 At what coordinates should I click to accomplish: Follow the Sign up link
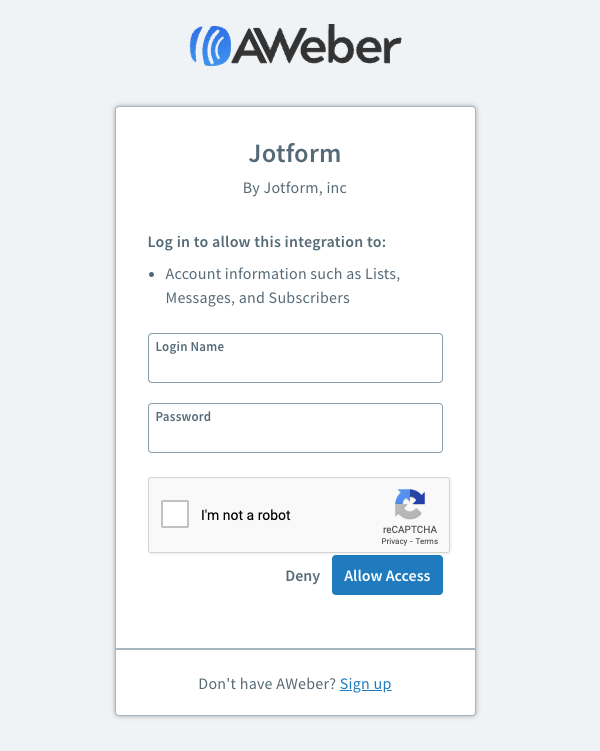point(365,684)
